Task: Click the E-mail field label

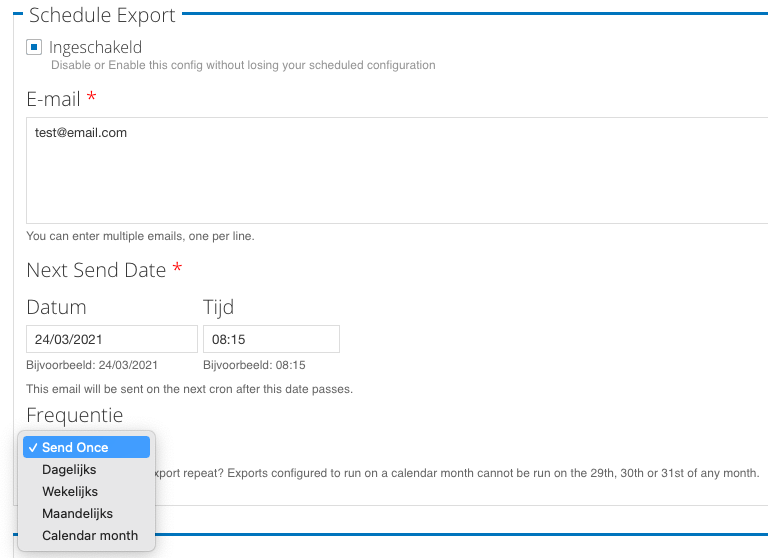Action: click(53, 98)
